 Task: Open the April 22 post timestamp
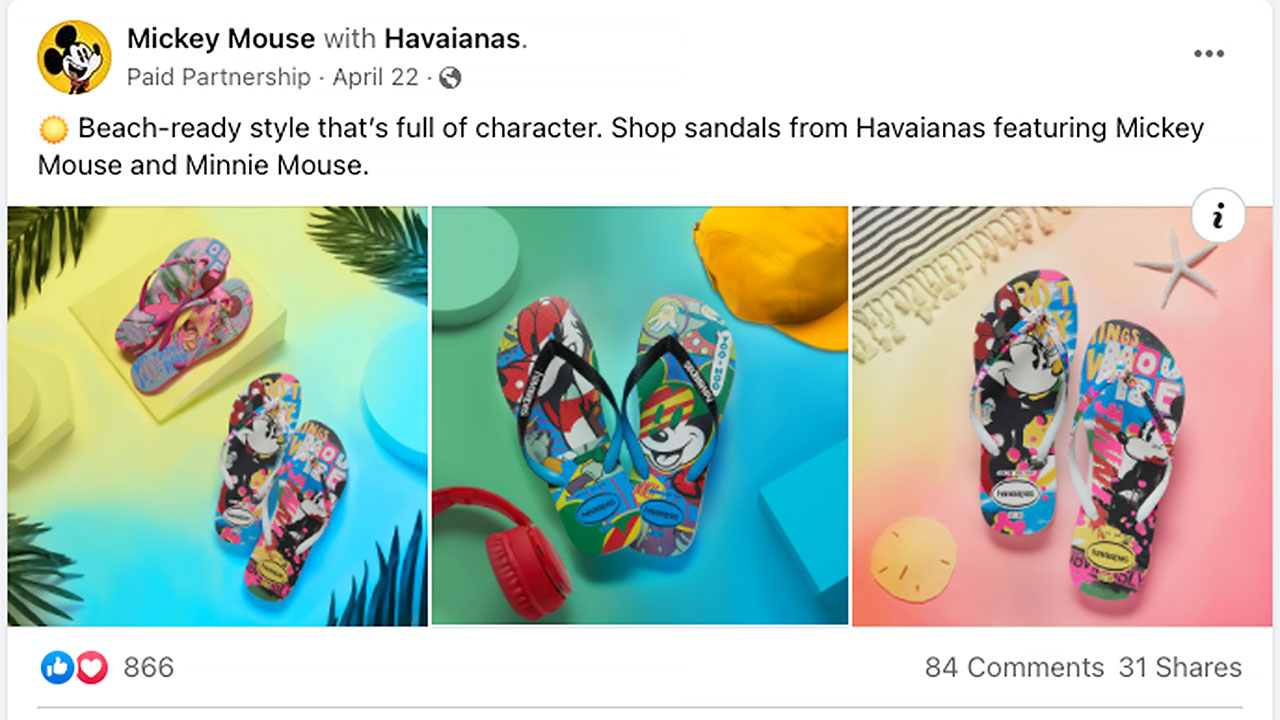coord(377,77)
